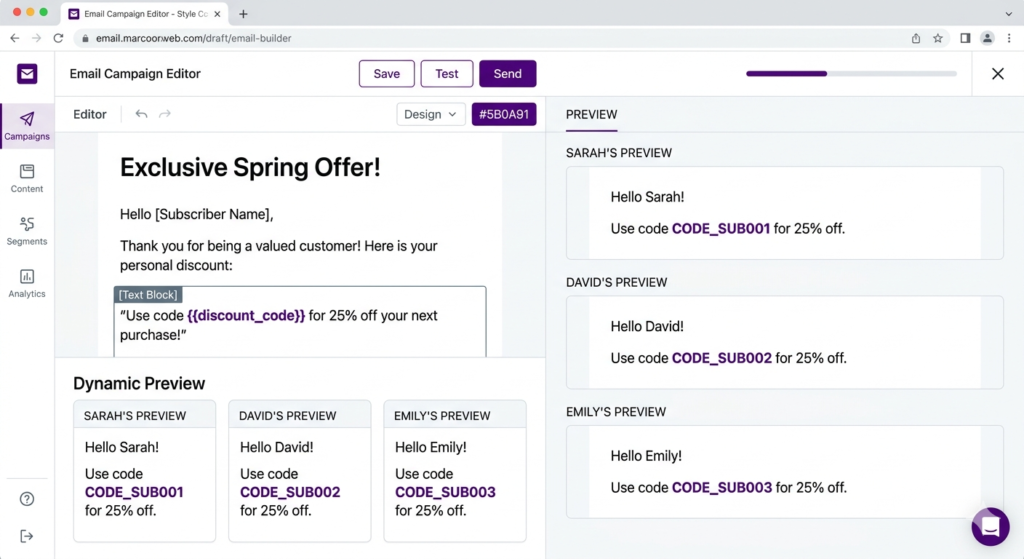
Task: Select SARAH'S PREVIEW card header in Dynamic Preview
Action: click(x=144, y=415)
